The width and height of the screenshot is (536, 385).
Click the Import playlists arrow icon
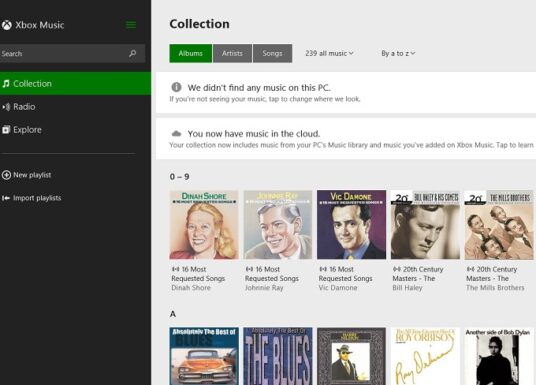[6, 198]
